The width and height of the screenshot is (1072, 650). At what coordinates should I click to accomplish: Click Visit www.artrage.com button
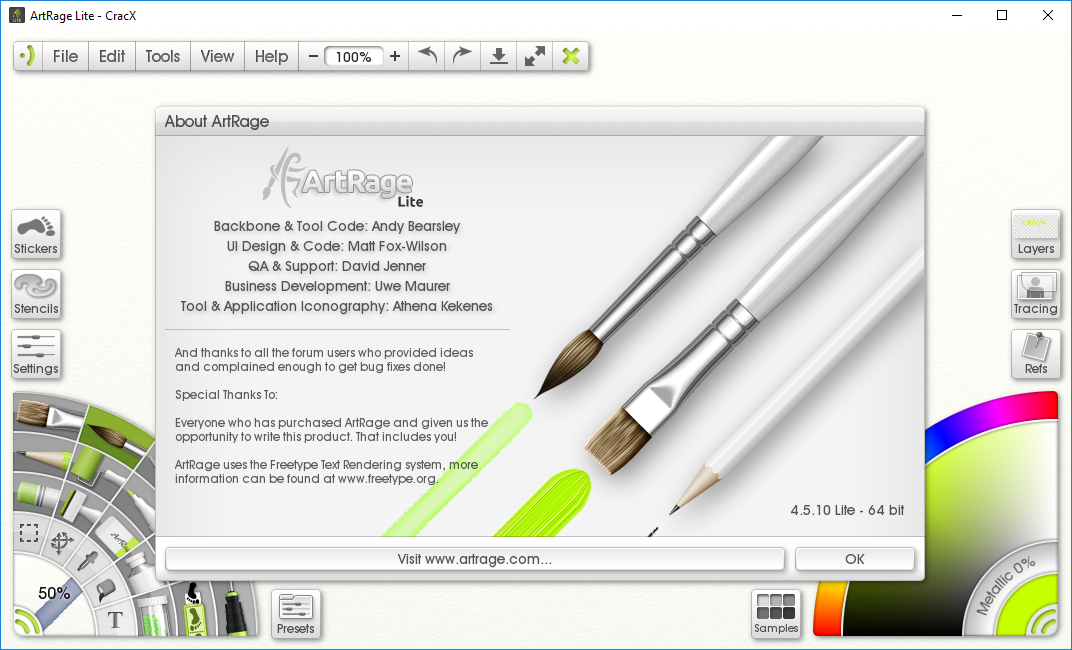click(474, 559)
